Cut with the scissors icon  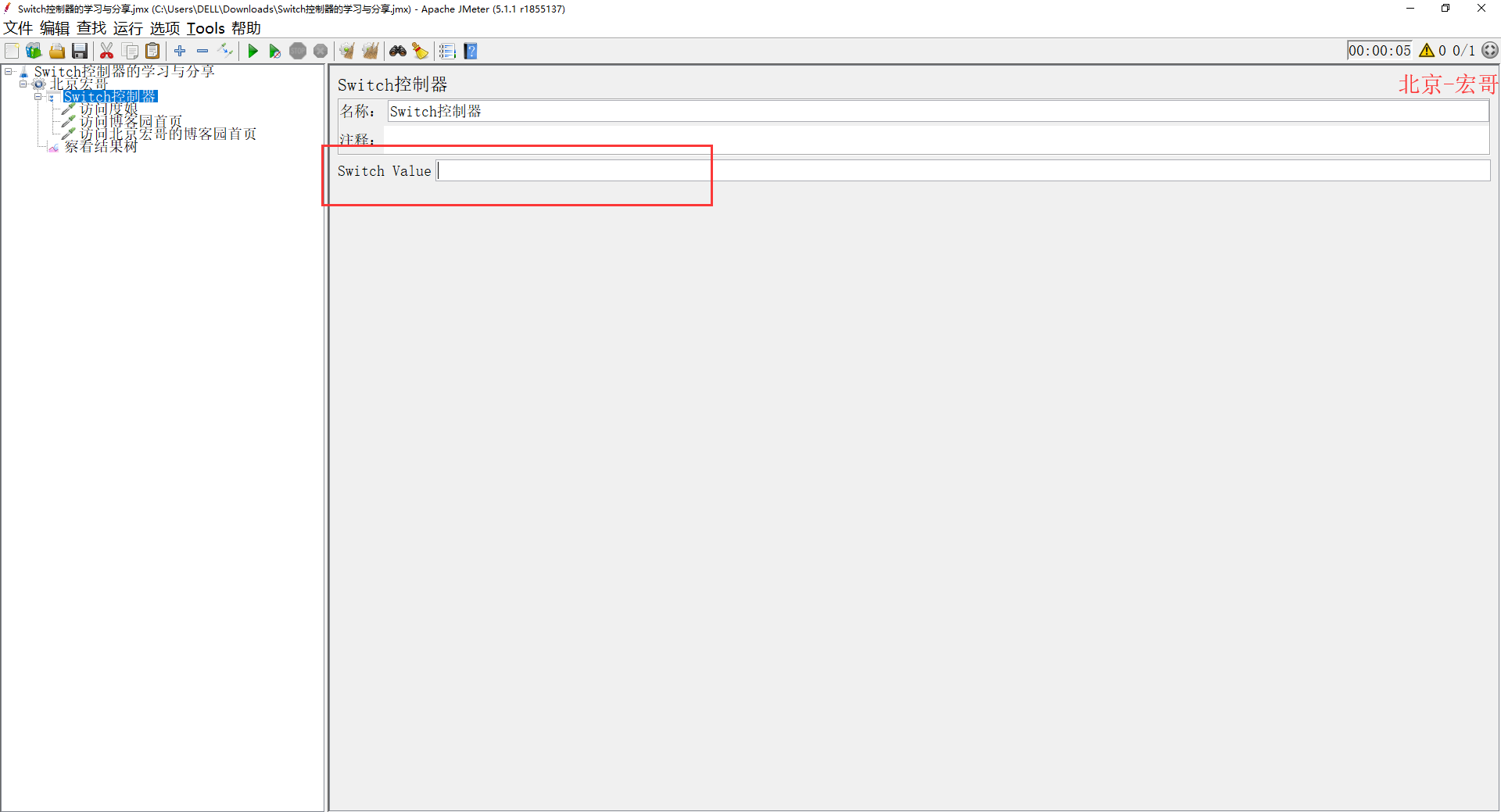107,51
